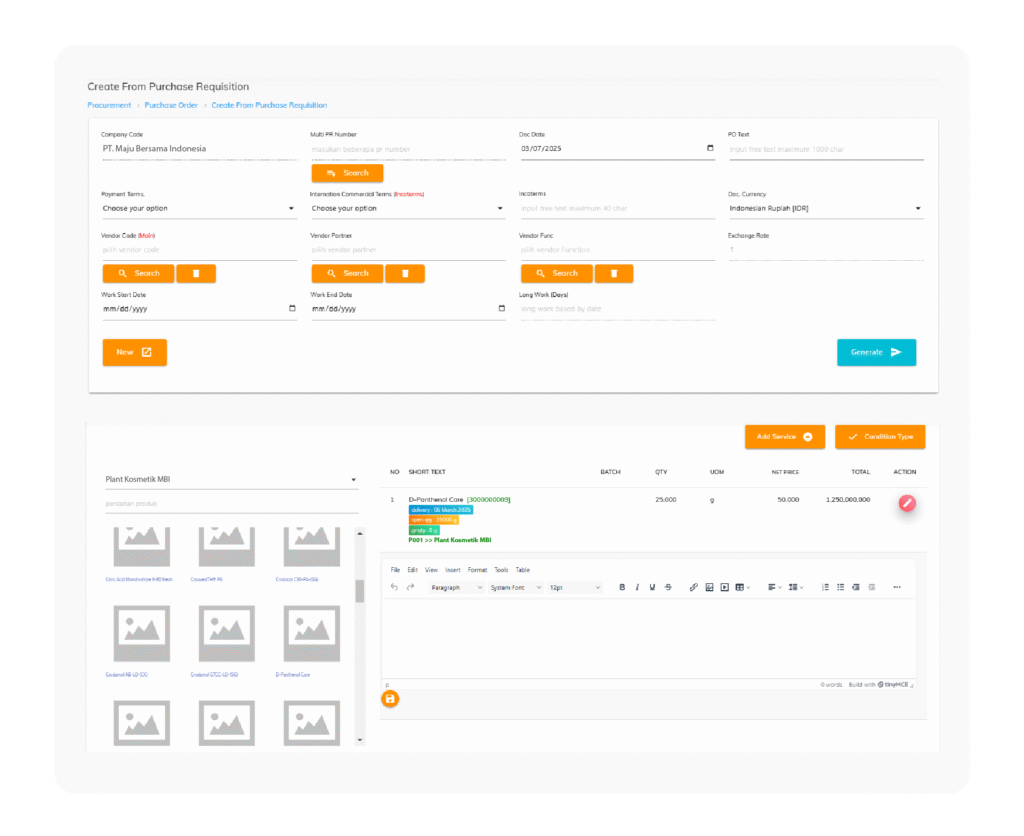Open the Plant Kosmetik MBI dropdown
The width and height of the screenshot is (1024, 836).
click(x=231, y=480)
